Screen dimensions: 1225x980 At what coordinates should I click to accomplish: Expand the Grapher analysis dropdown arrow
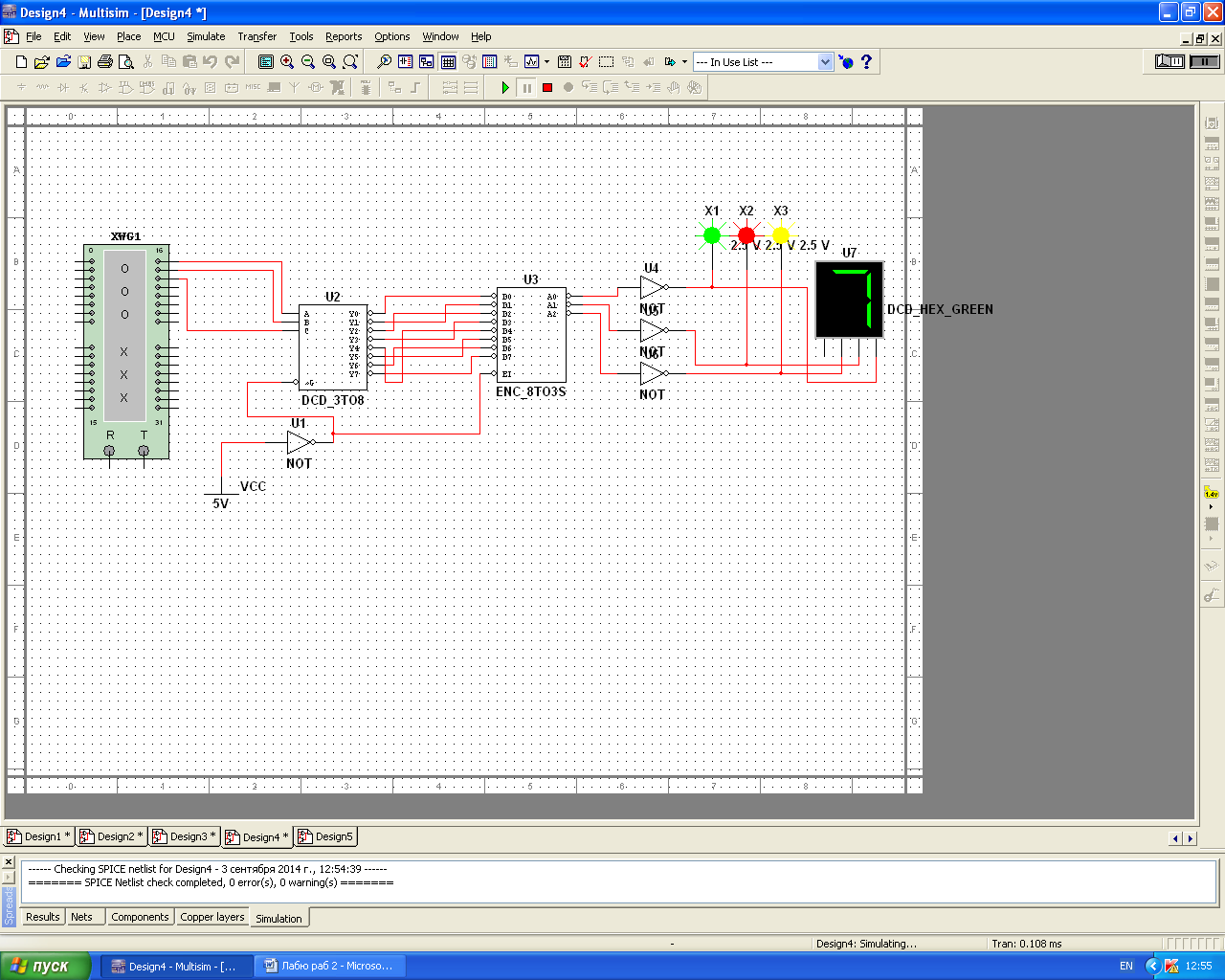tap(546, 61)
